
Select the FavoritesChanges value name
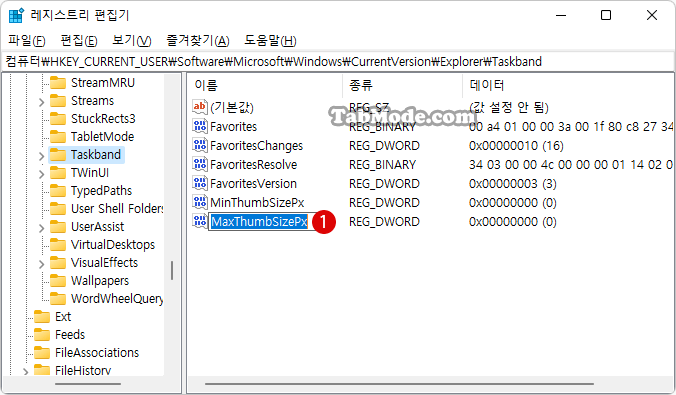[x=257, y=146]
